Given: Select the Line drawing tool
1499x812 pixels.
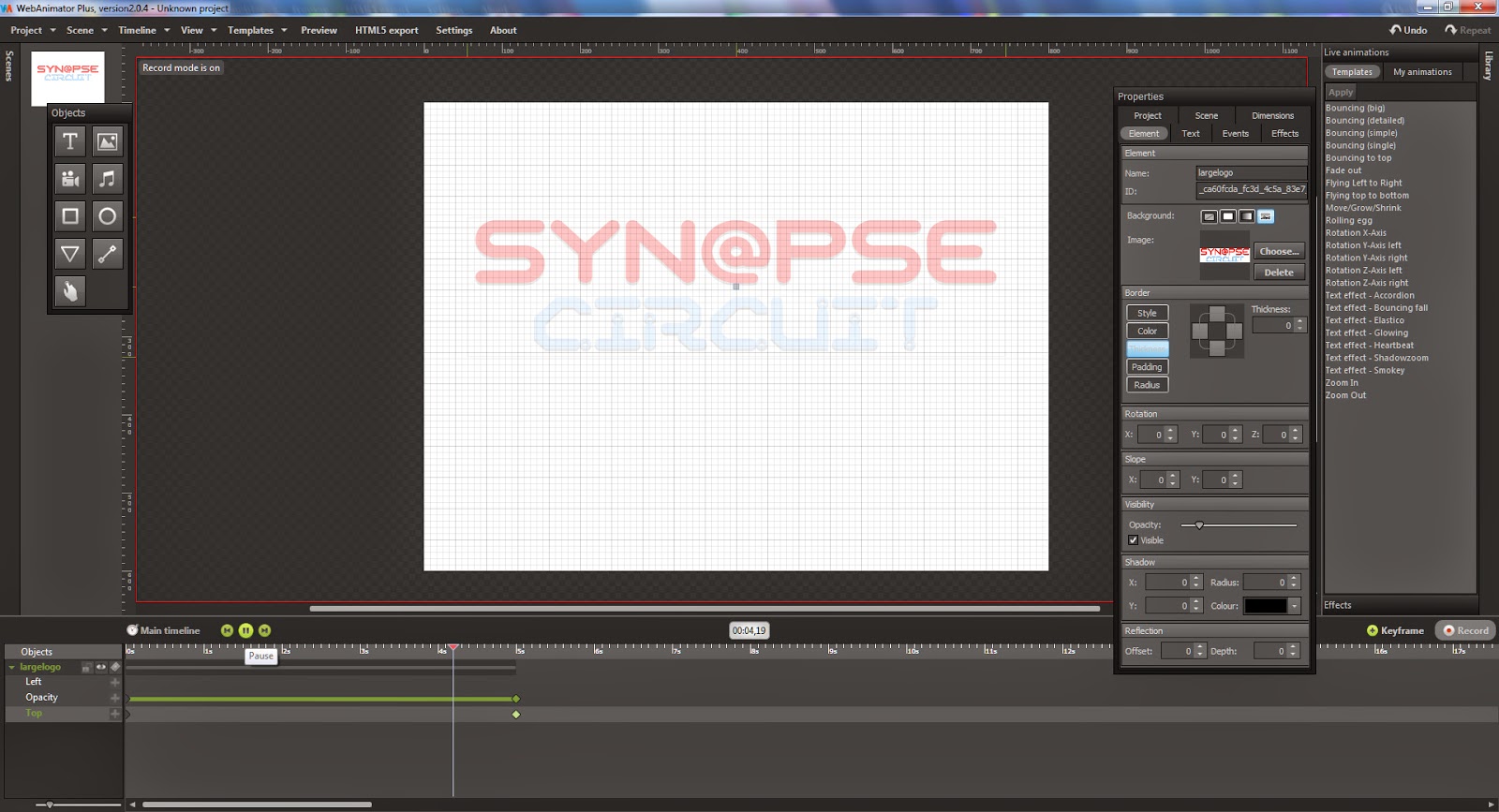Looking at the screenshot, I should (108, 254).
